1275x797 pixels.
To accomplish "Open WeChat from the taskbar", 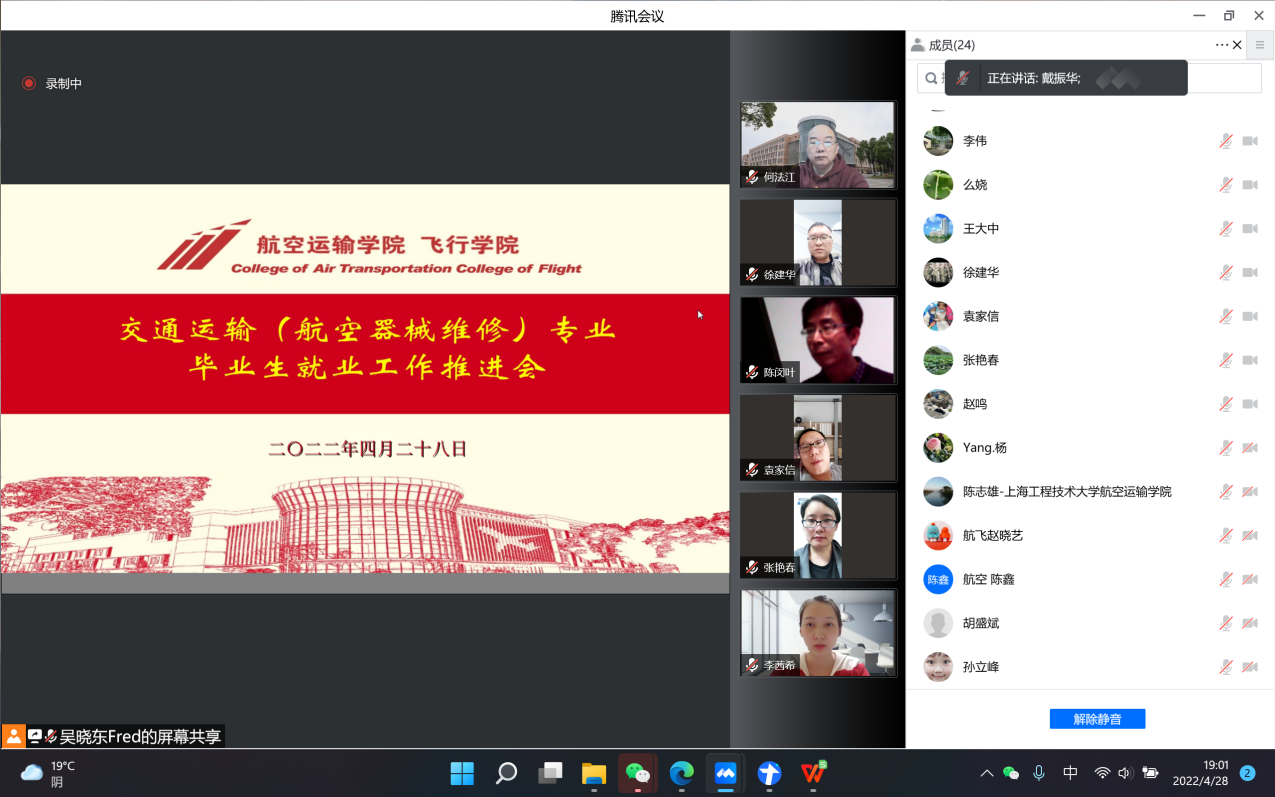I will click(637, 773).
